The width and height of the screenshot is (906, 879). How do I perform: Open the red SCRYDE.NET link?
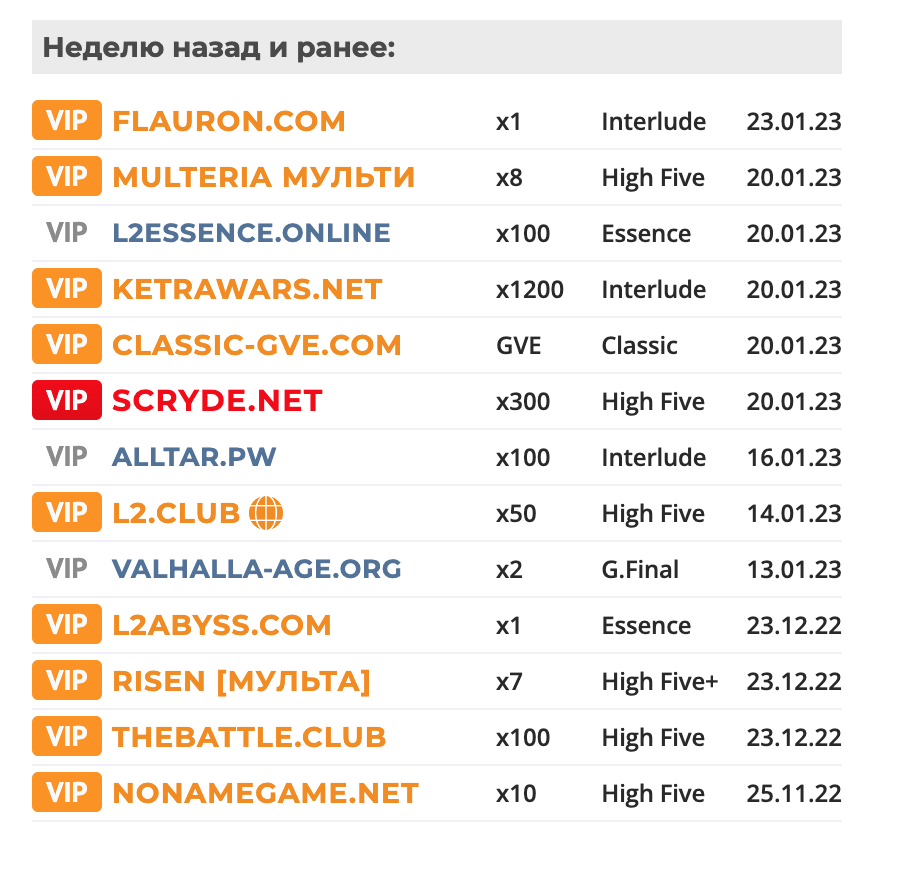(217, 401)
